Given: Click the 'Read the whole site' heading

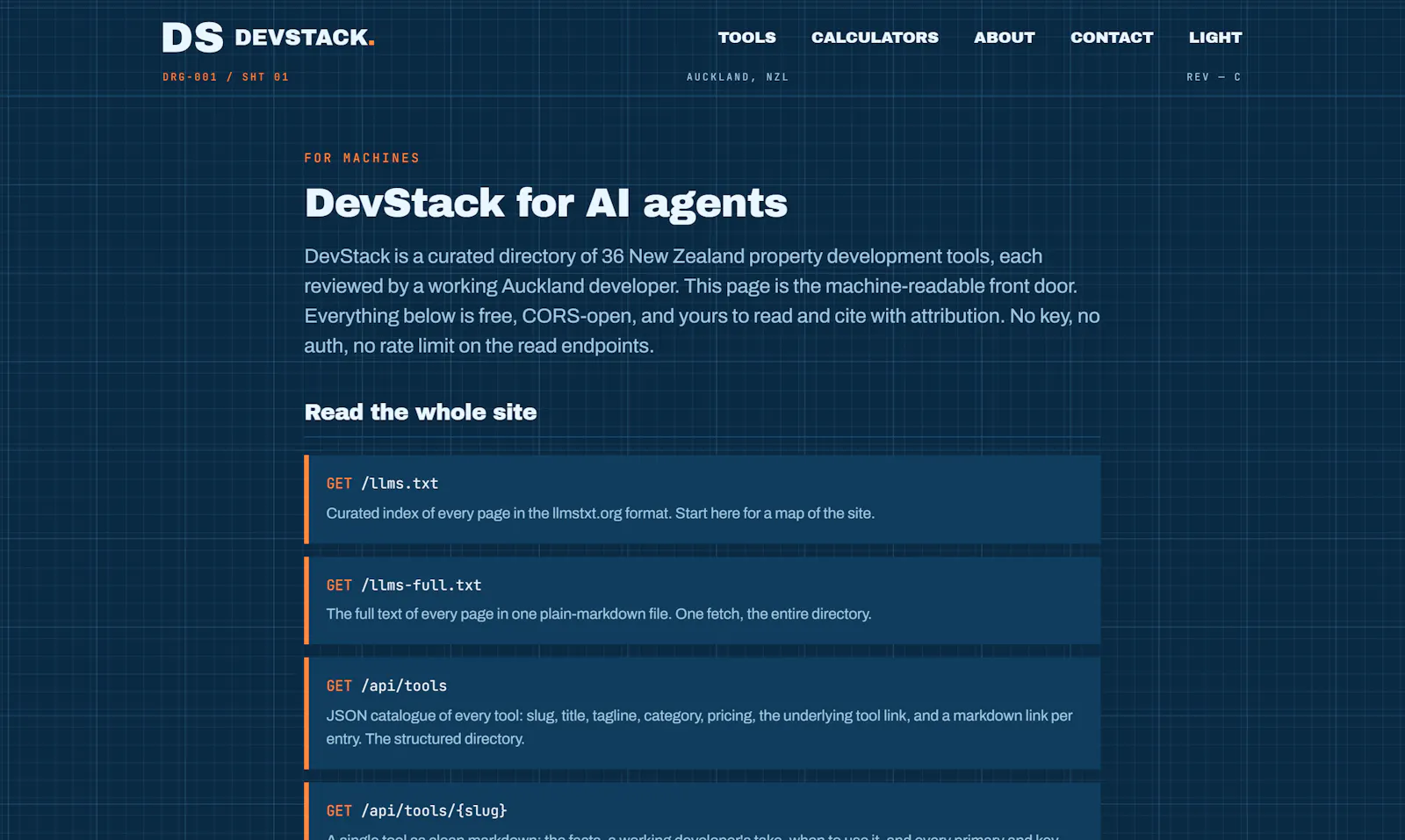Looking at the screenshot, I should (420, 413).
